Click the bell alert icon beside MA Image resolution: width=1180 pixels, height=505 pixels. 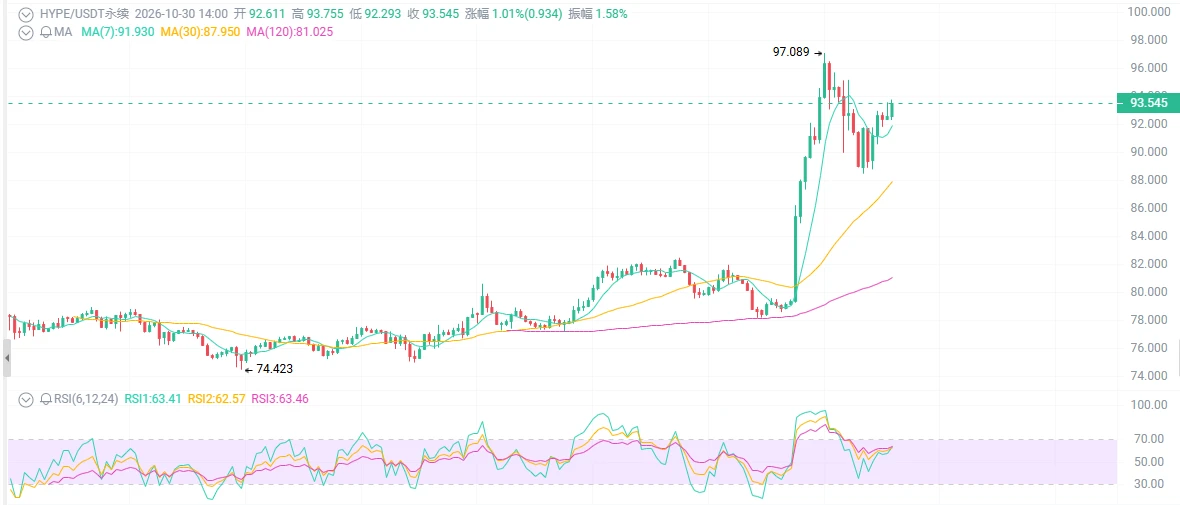[45, 32]
